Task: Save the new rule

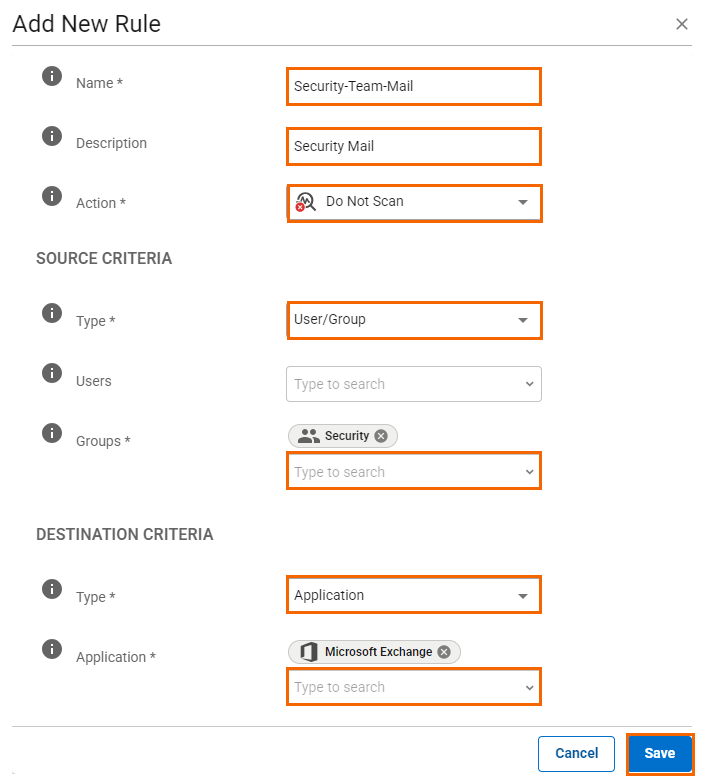Action: 660,753
